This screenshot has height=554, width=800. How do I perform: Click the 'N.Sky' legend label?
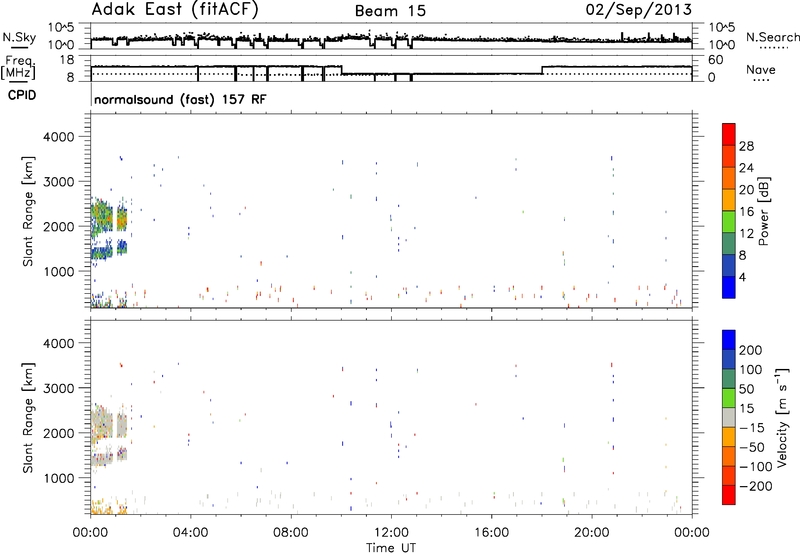[x=19, y=37]
